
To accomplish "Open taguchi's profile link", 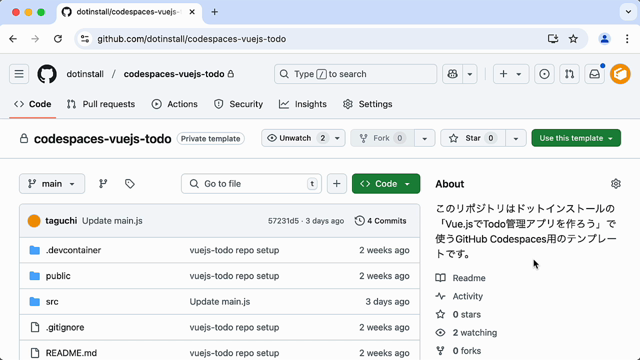I will (x=61, y=221).
